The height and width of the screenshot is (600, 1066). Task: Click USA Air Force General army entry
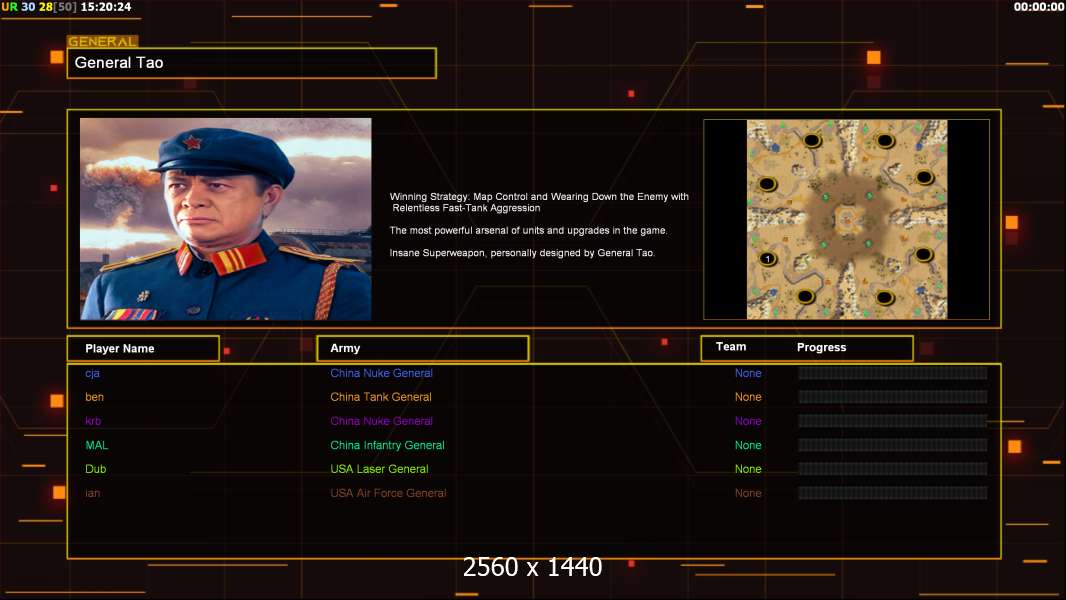pyautogui.click(x=388, y=493)
